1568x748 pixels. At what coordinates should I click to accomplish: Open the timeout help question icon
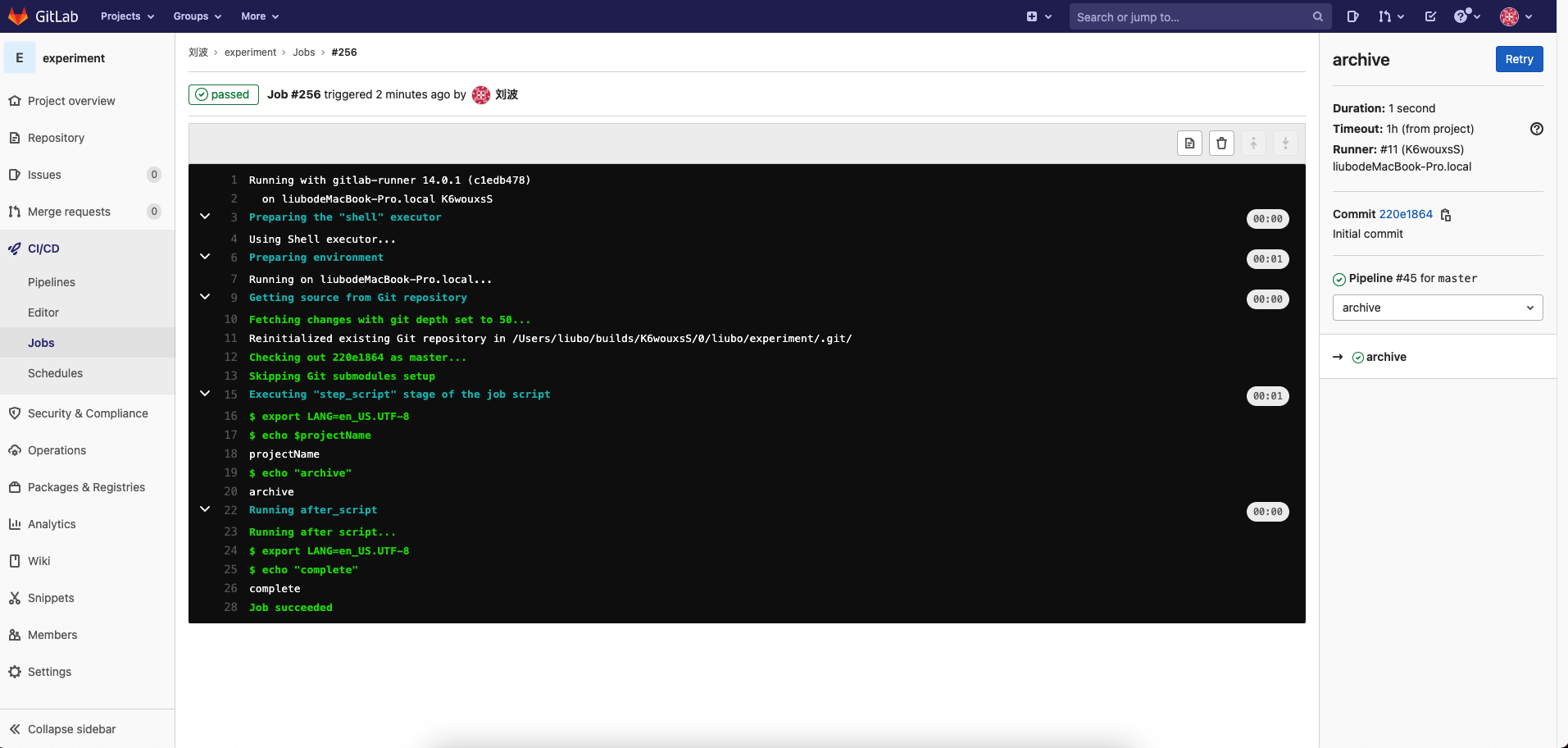pos(1536,129)
